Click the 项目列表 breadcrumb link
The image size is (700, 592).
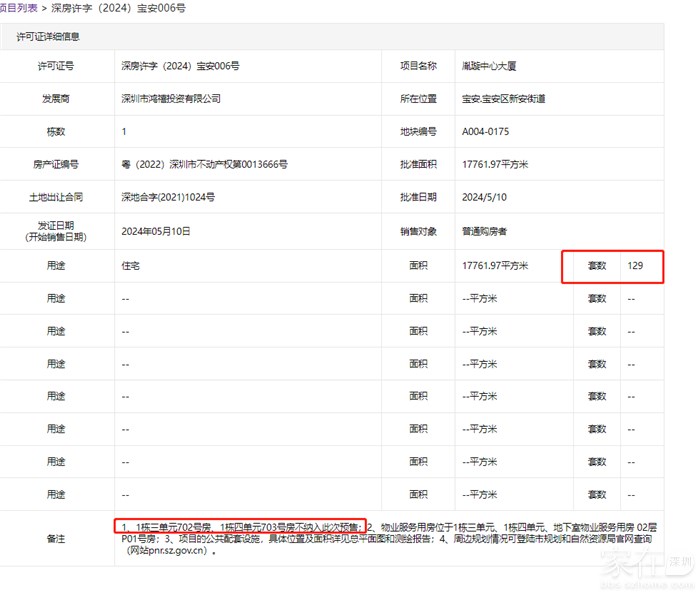pos(18,8)
